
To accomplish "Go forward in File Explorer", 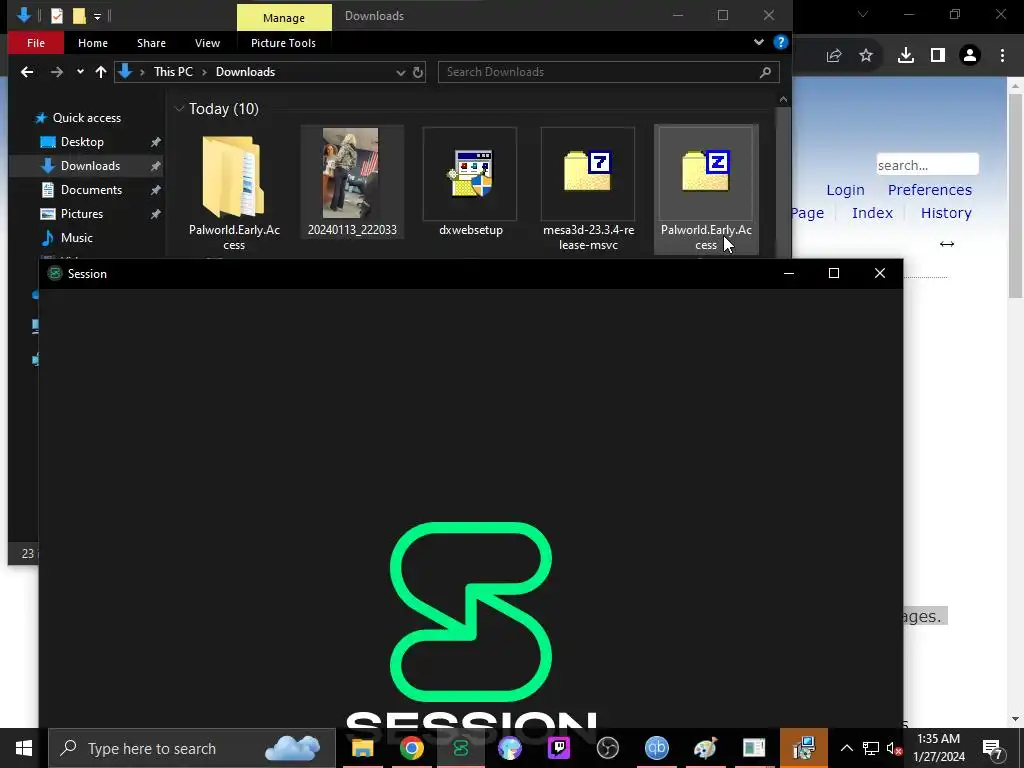I will pyautogui.click(x=57, y=72).
